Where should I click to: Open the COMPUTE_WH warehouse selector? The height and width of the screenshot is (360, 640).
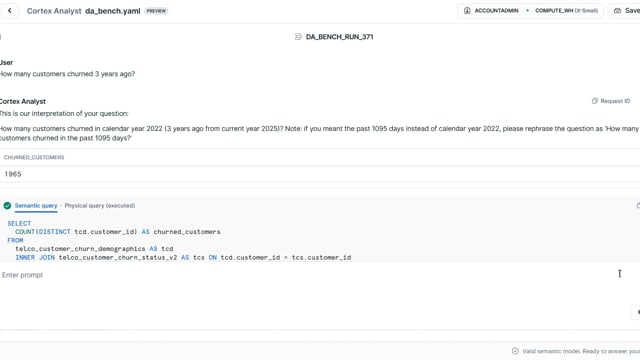pos(567,11)
